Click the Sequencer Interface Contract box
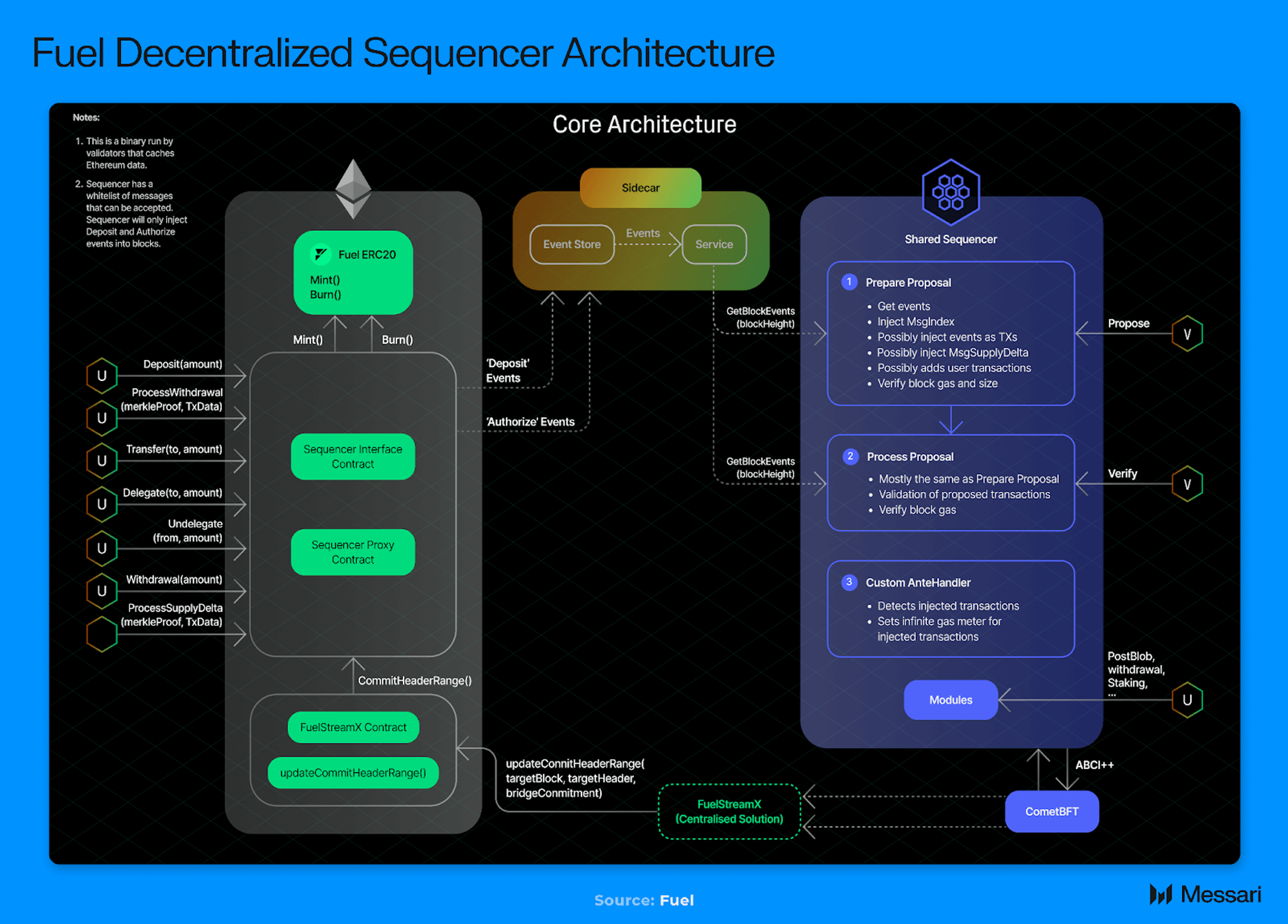Image resolution: width=1288 pixels, height=924 pixels. click(353, 456)
